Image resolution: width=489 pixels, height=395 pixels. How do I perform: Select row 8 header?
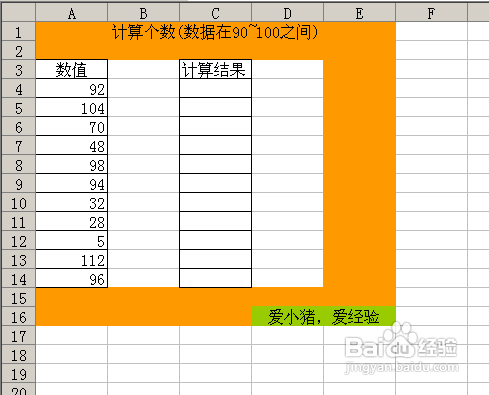pyautogui.click(x=19, y=165)
